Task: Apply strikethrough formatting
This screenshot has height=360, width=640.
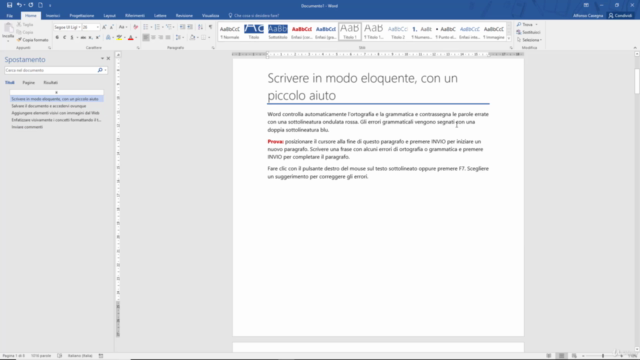Action: [83, 38]
